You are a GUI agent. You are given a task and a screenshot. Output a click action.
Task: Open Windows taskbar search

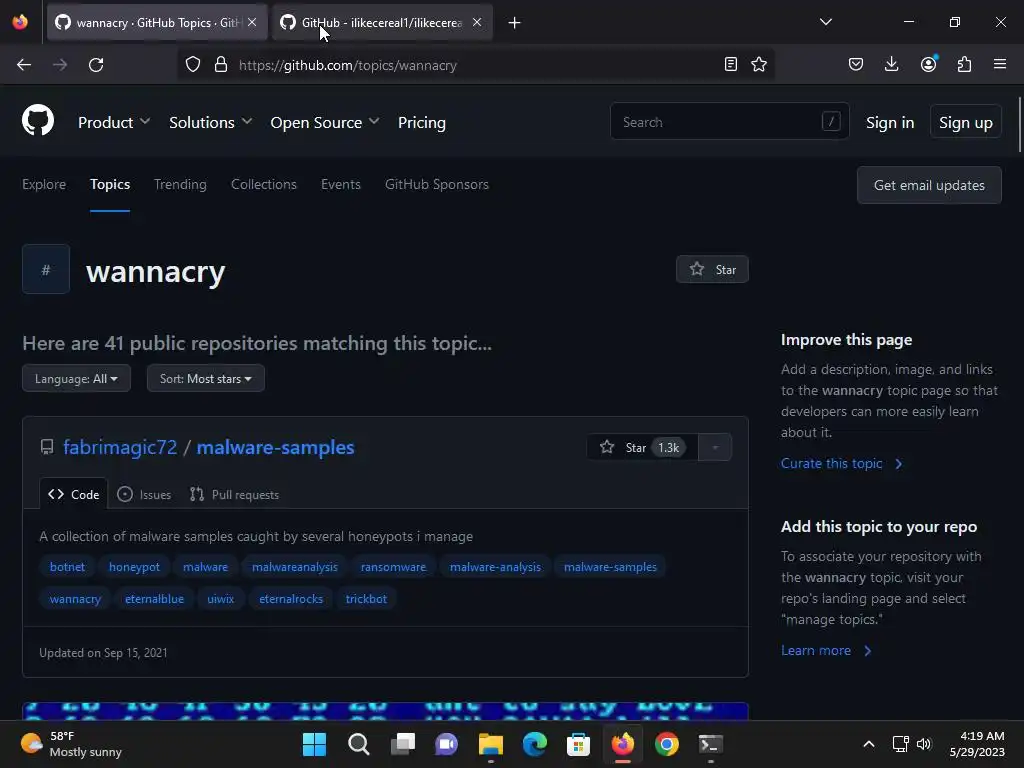359,744
